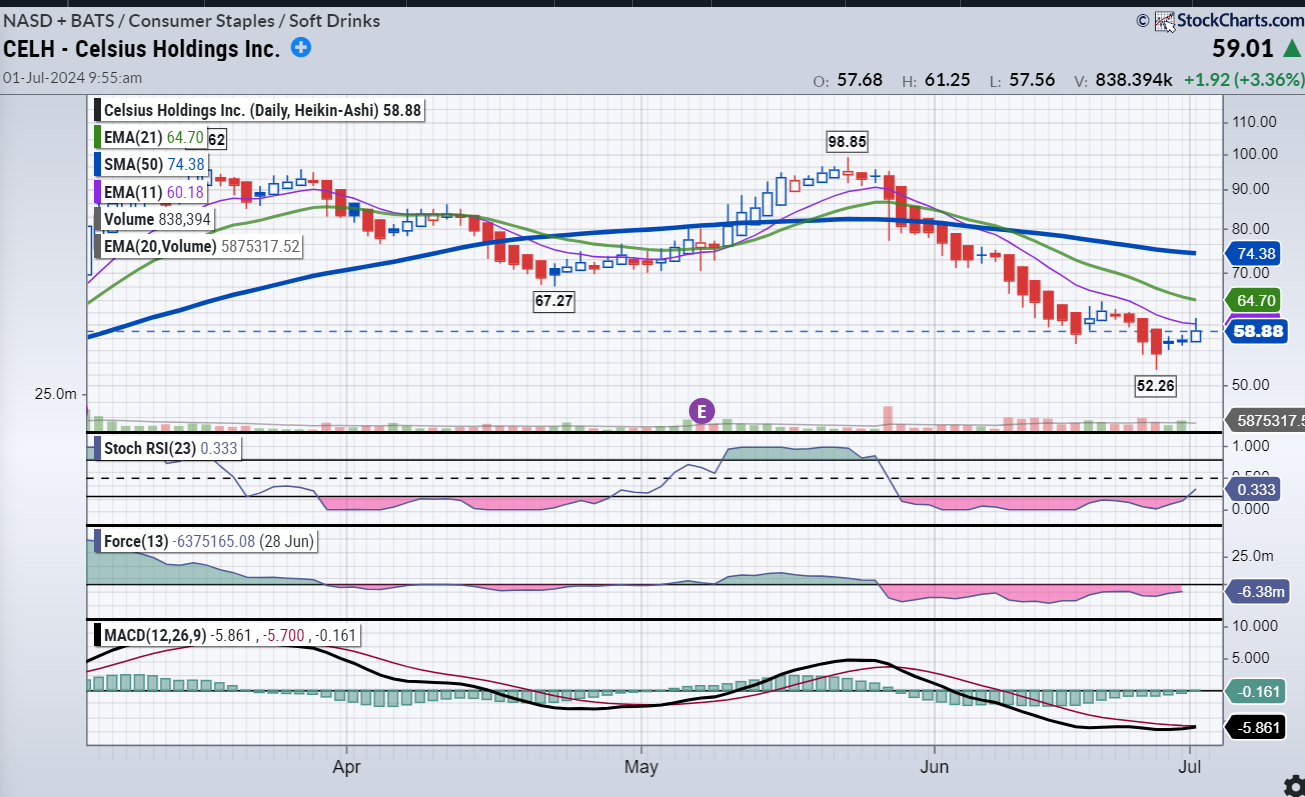Viewport: 1305px width, 797px height.
Task: Click the high value 'H: 61.25'
Action: (936, 80)
